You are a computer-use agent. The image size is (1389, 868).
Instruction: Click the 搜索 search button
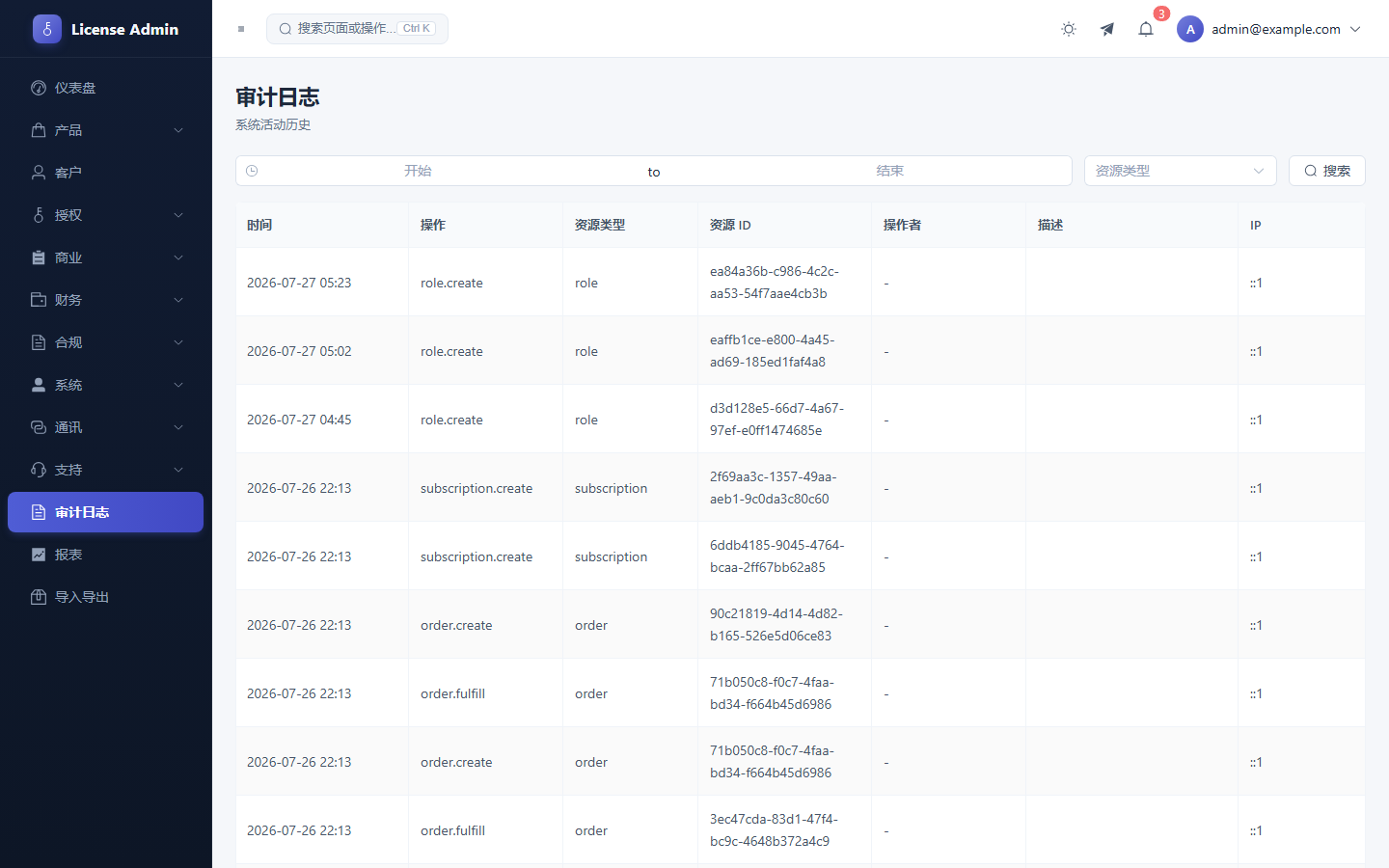1327,171
